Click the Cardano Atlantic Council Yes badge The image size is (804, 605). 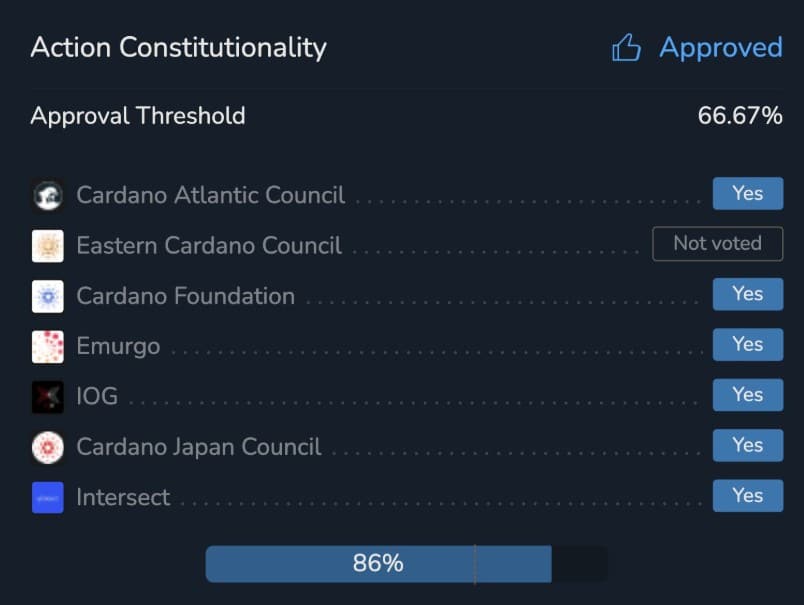pyautogui.click(x=747, y=194)
